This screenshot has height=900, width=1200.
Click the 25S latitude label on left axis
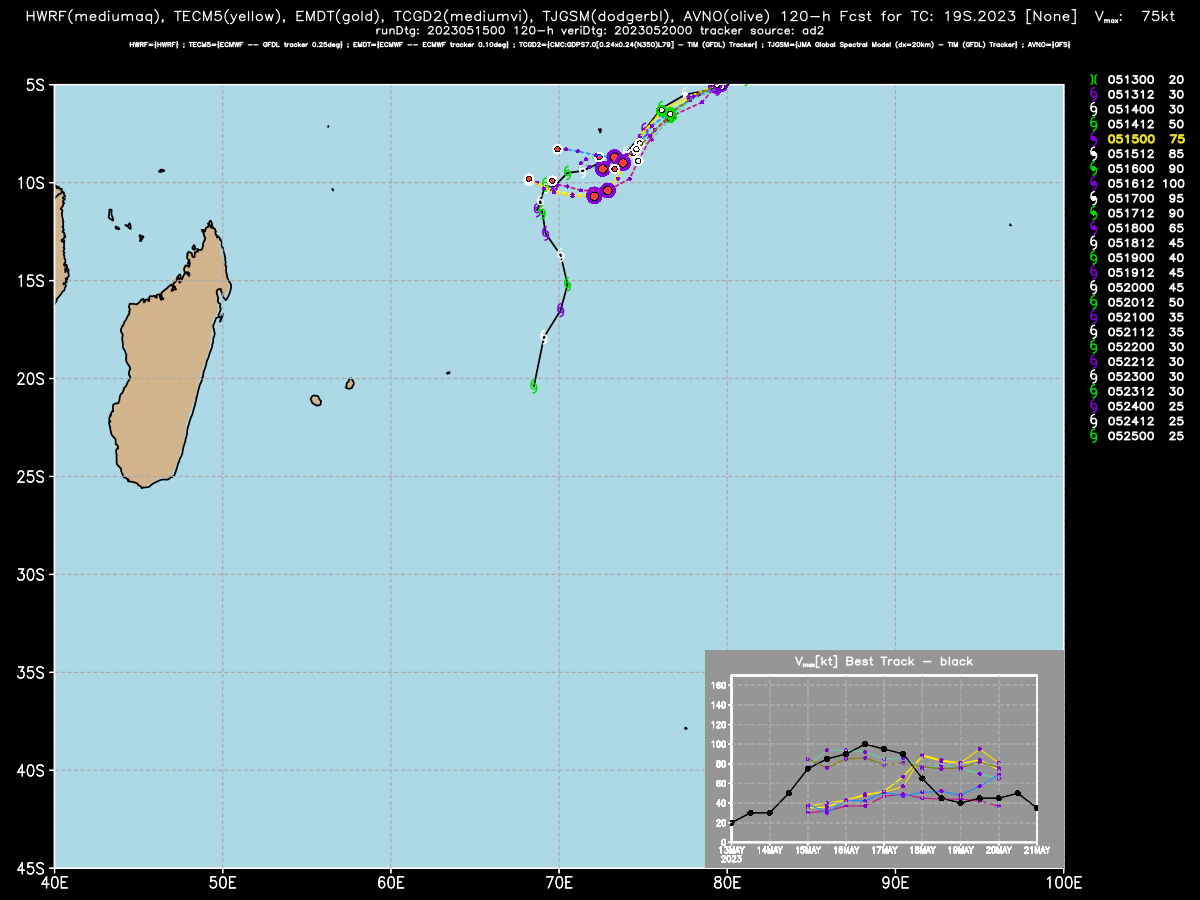[32, 476]
